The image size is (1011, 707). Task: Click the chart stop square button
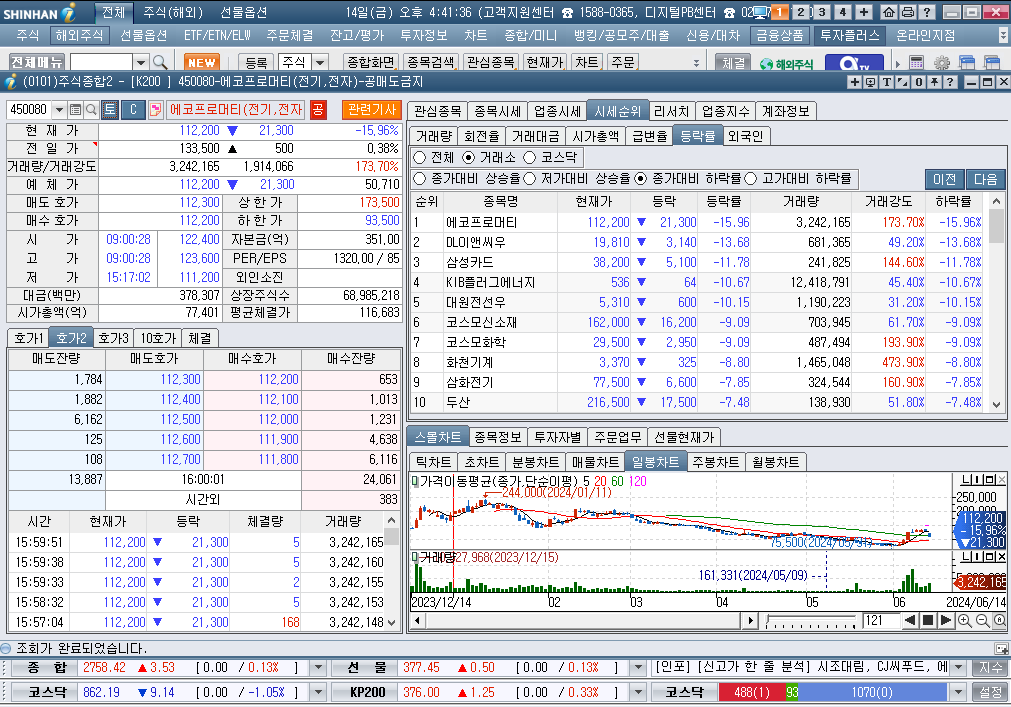(928, 621)
